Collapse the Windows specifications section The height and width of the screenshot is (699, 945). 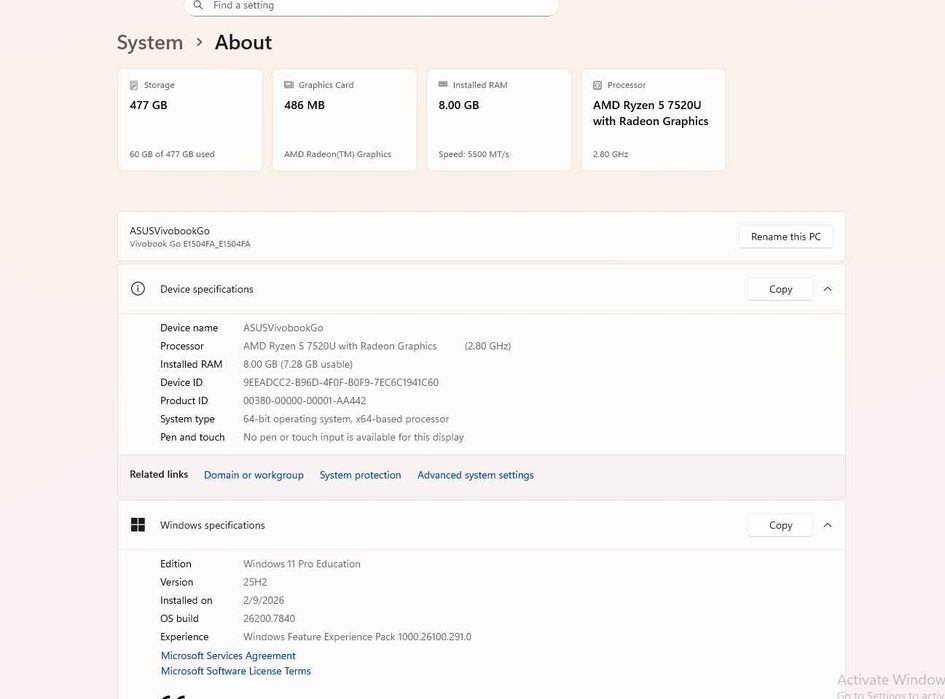pyautogui.click(x=828, y=525)
